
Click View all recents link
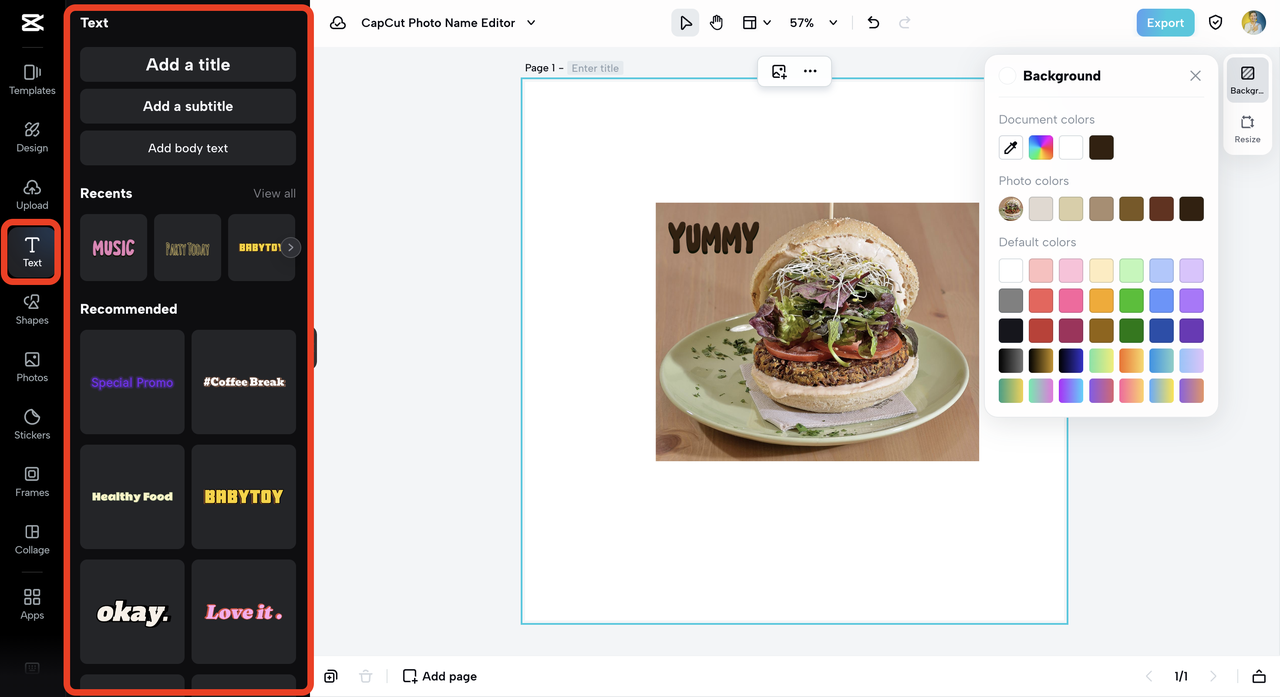point(274,193)
